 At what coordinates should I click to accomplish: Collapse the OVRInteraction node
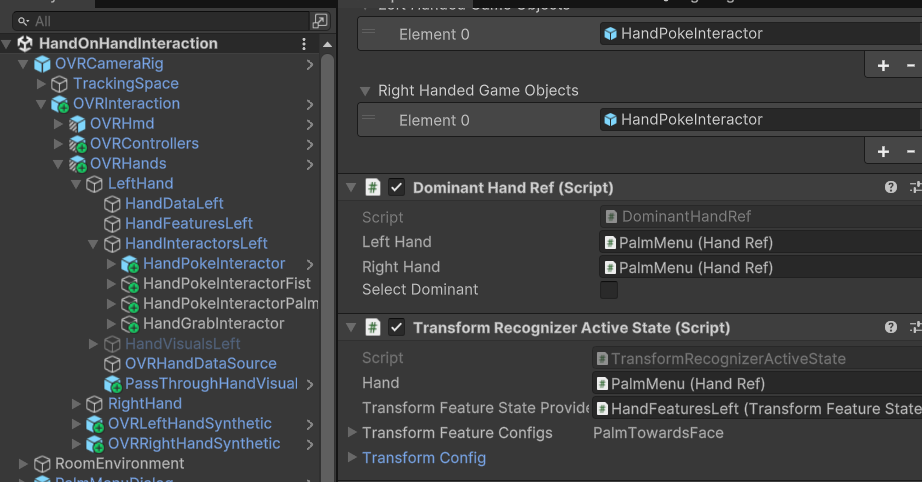(41, 104)
